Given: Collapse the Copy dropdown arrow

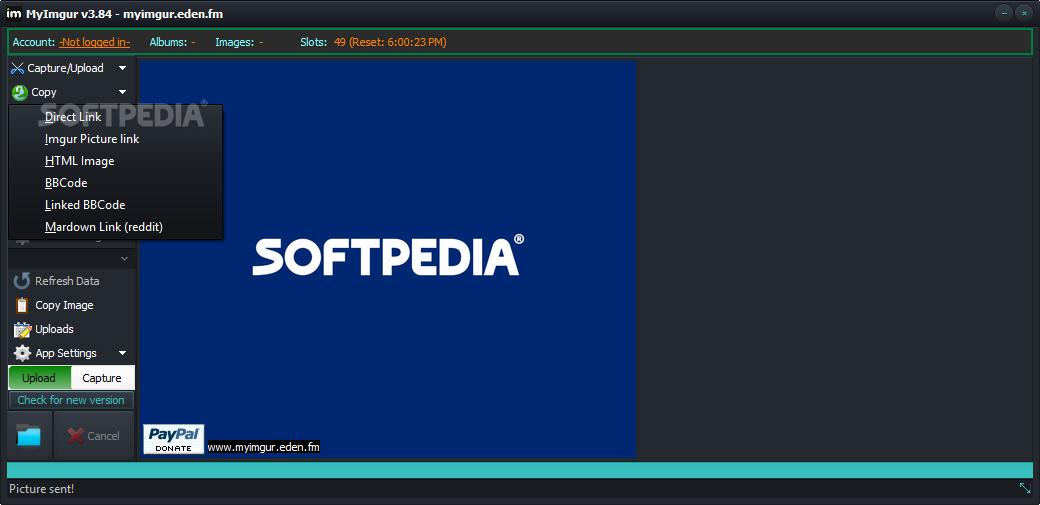Looking at the screenshot, I should click(122, 92).
